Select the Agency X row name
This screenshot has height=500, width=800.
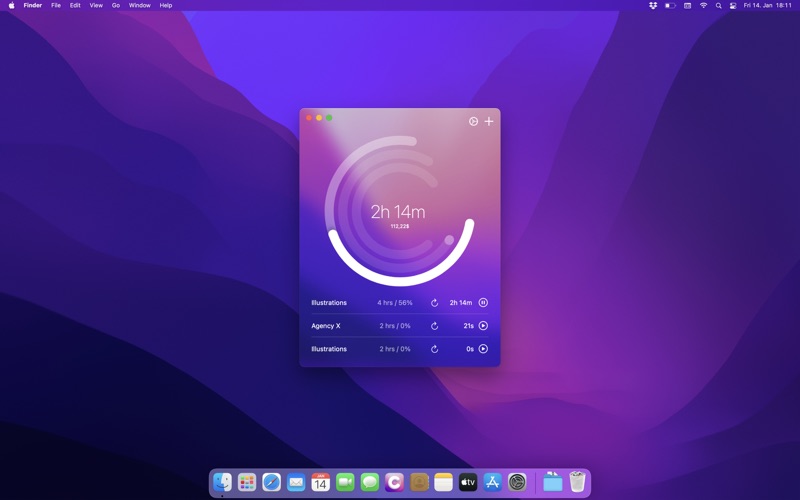(326, 326)
